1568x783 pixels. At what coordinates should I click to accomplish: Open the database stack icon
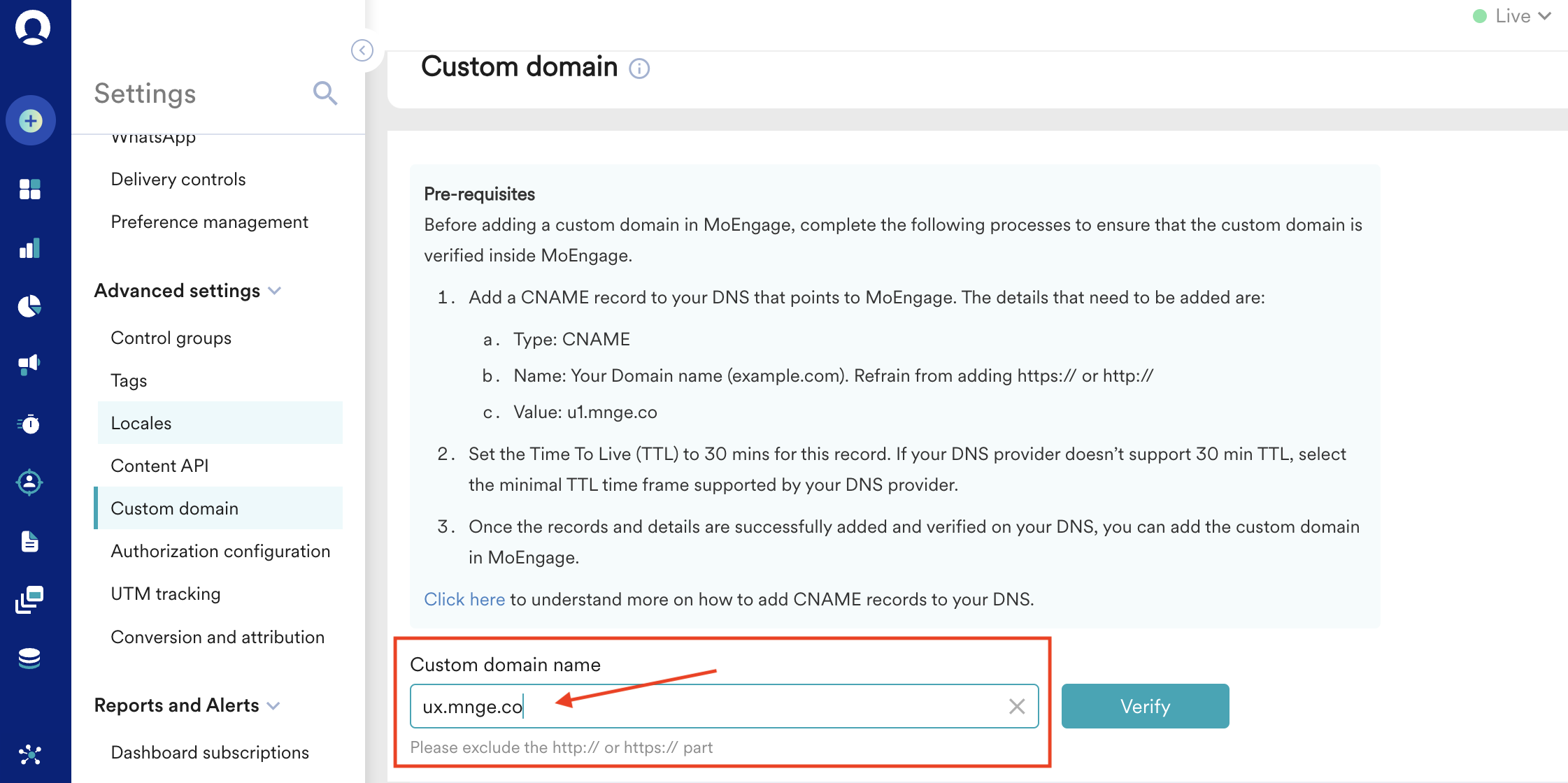tap(30, 658)
